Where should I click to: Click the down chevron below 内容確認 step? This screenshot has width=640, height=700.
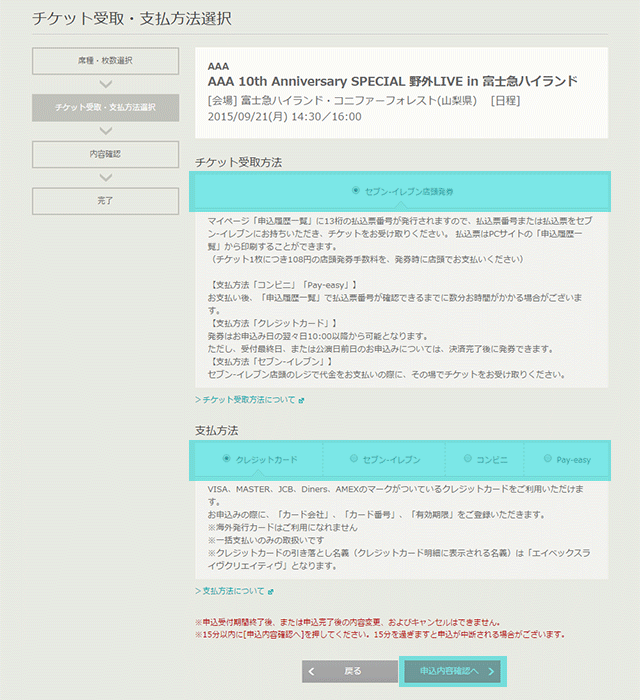point(106,177)
